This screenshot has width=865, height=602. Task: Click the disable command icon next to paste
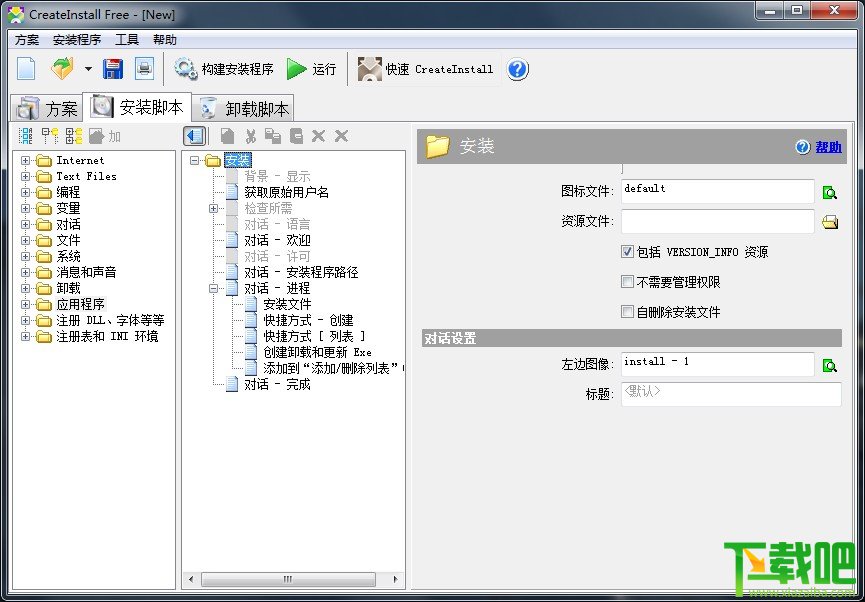pos(296,136)
